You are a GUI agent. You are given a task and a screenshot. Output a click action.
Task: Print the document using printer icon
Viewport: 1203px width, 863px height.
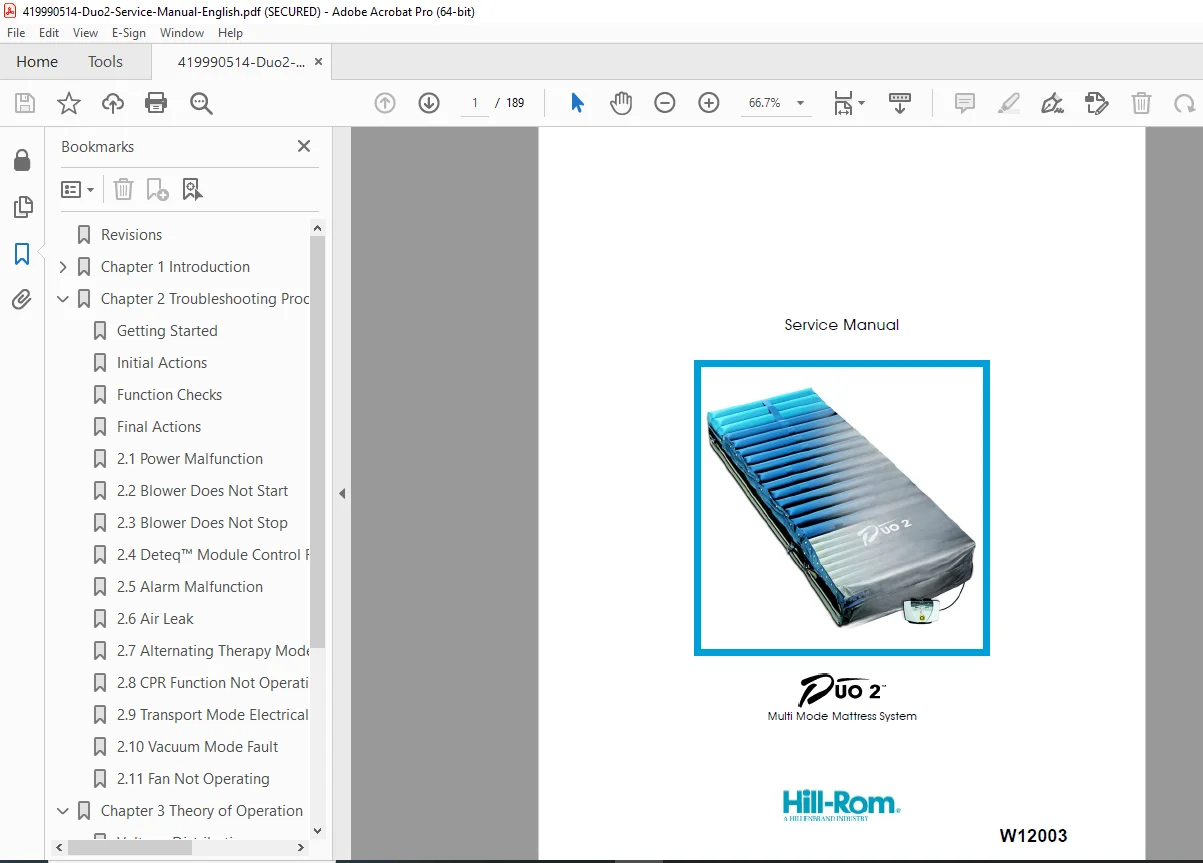click(x=156, y=103)
